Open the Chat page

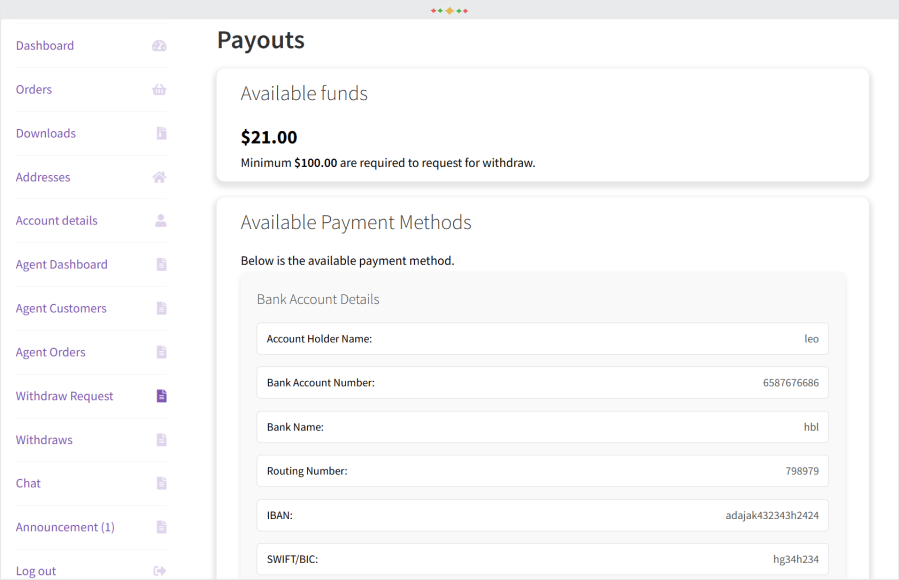click(x=28, y=483)
